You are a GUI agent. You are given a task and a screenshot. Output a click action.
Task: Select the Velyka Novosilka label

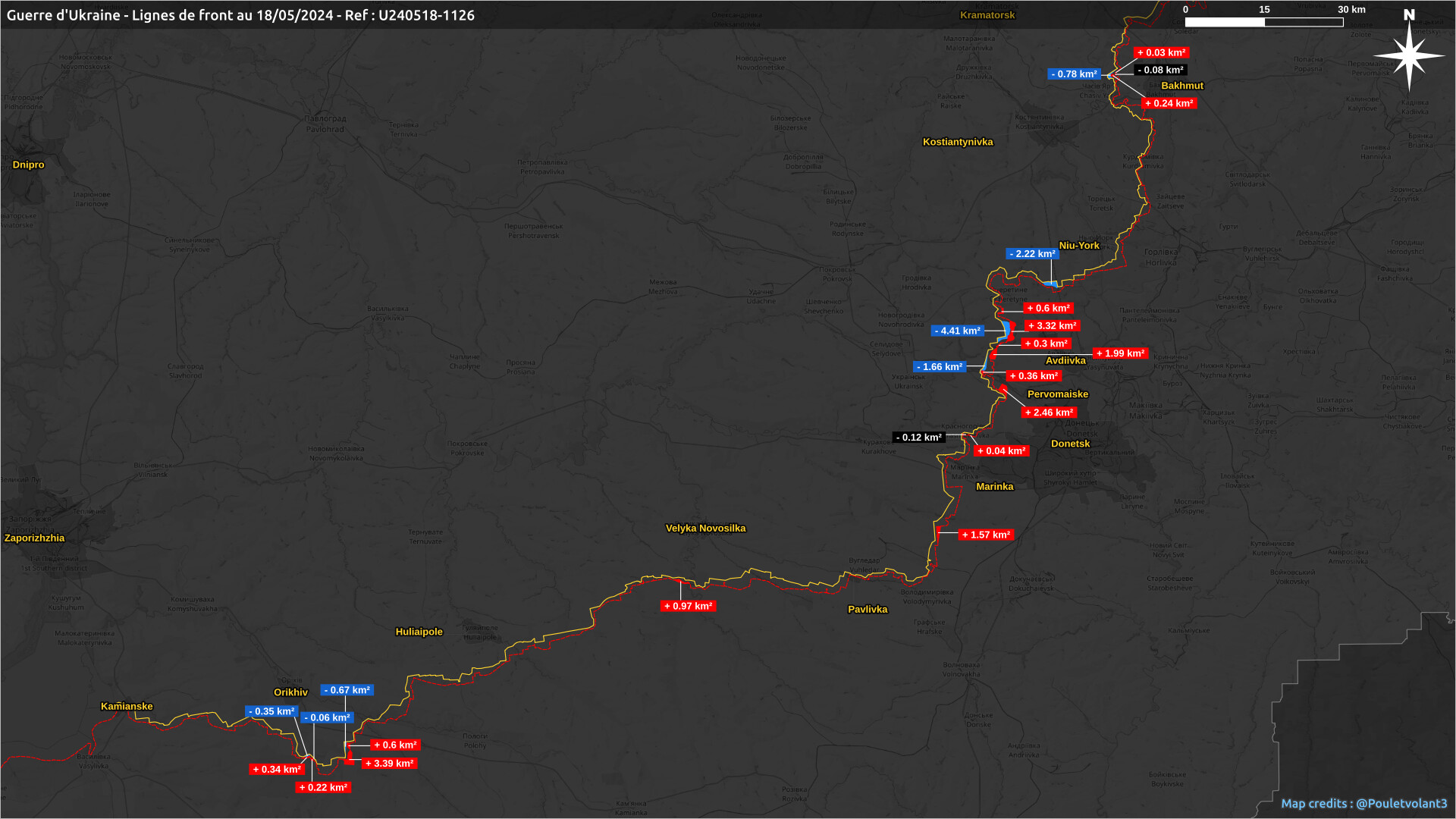[705, 529]
